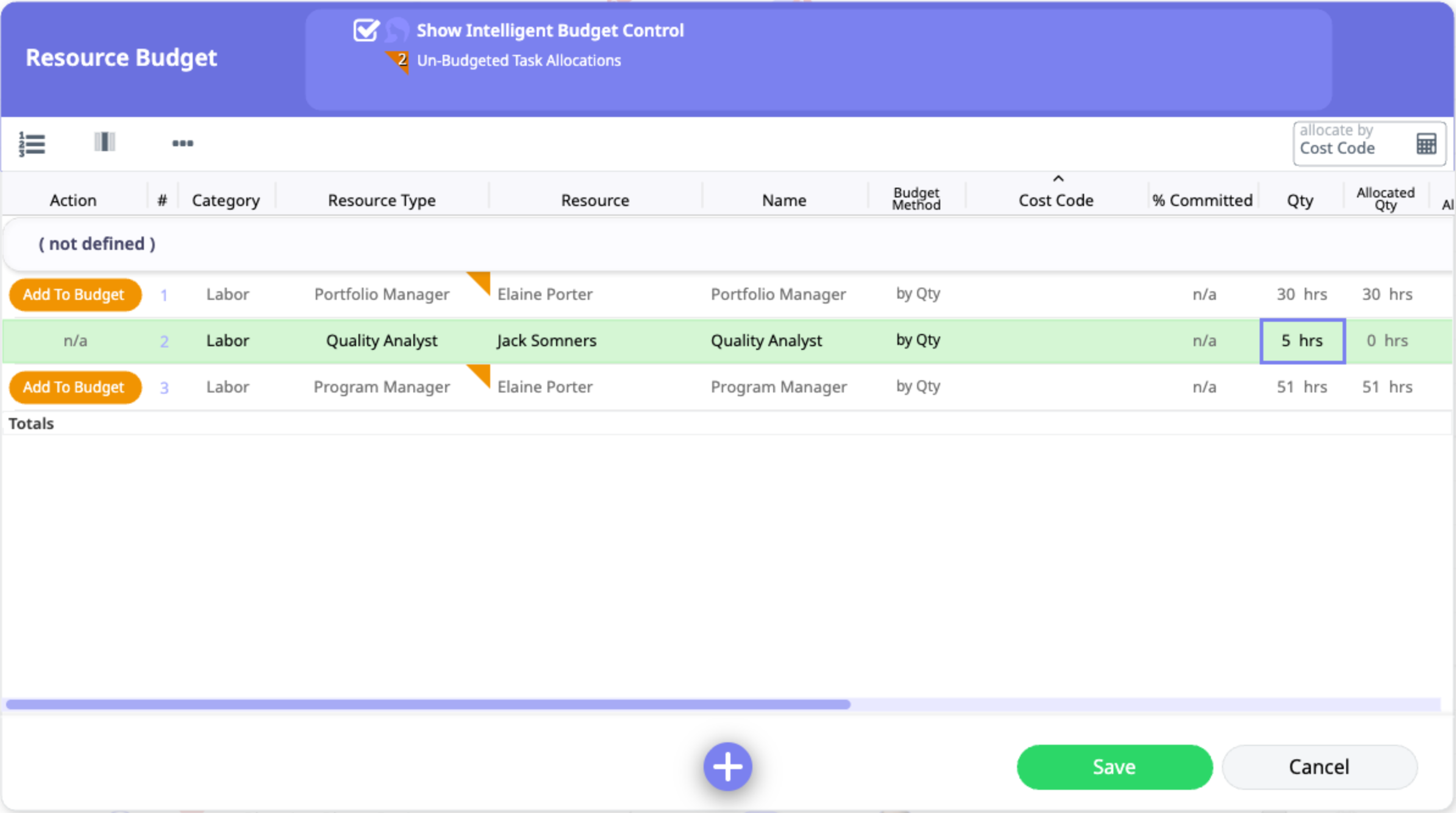Open the three-dots more options menu
The image size is (1456, 813).
pos(182,143)
